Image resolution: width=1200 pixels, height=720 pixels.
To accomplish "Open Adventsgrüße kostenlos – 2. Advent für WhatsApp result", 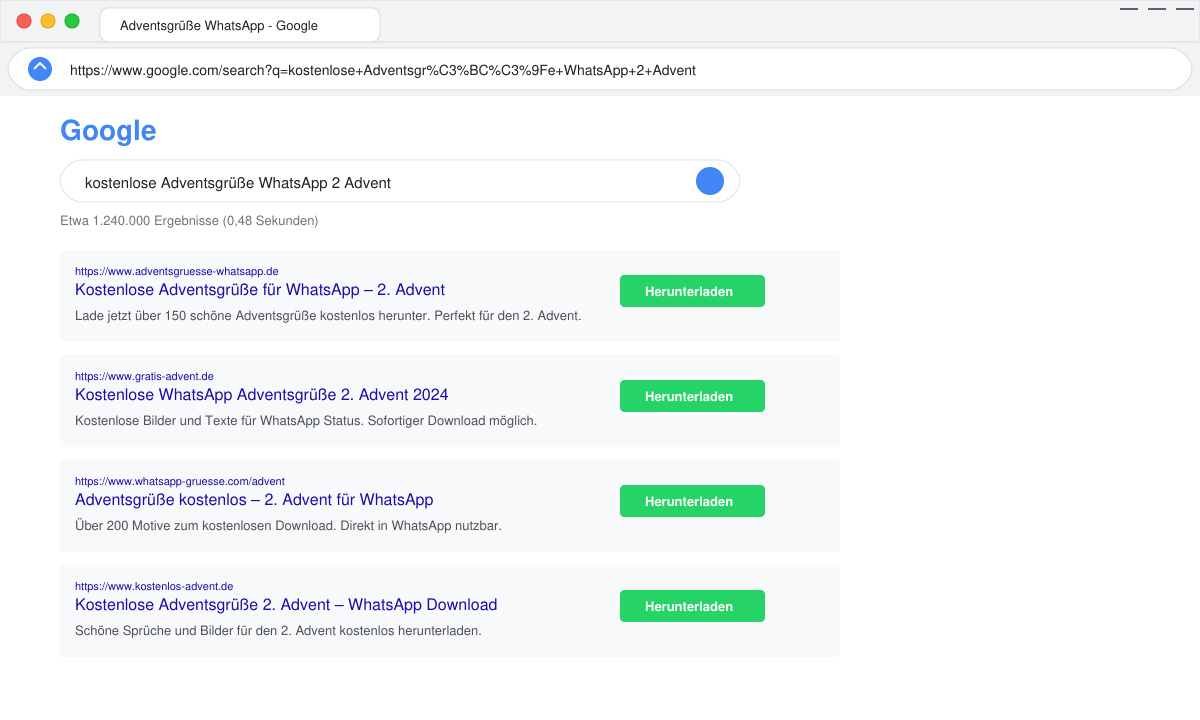I will click(x=254, y=499).
